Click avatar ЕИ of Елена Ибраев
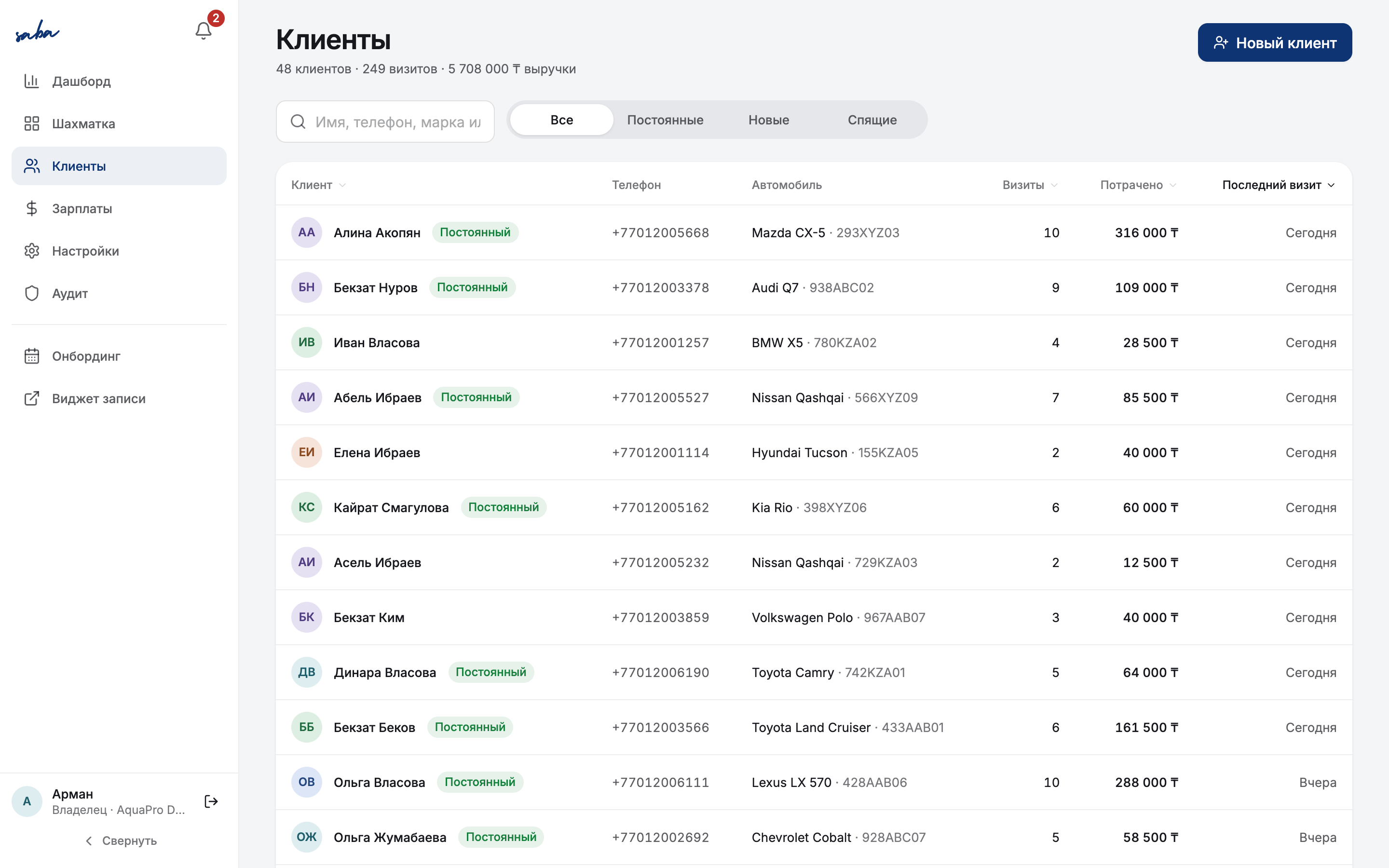 point(307,452)
